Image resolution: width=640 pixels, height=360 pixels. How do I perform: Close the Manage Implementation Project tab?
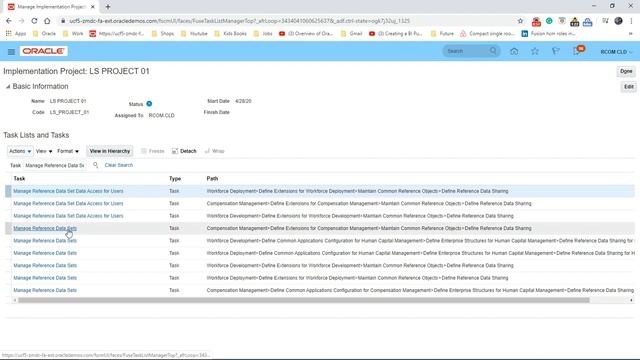tap(93, 7)
